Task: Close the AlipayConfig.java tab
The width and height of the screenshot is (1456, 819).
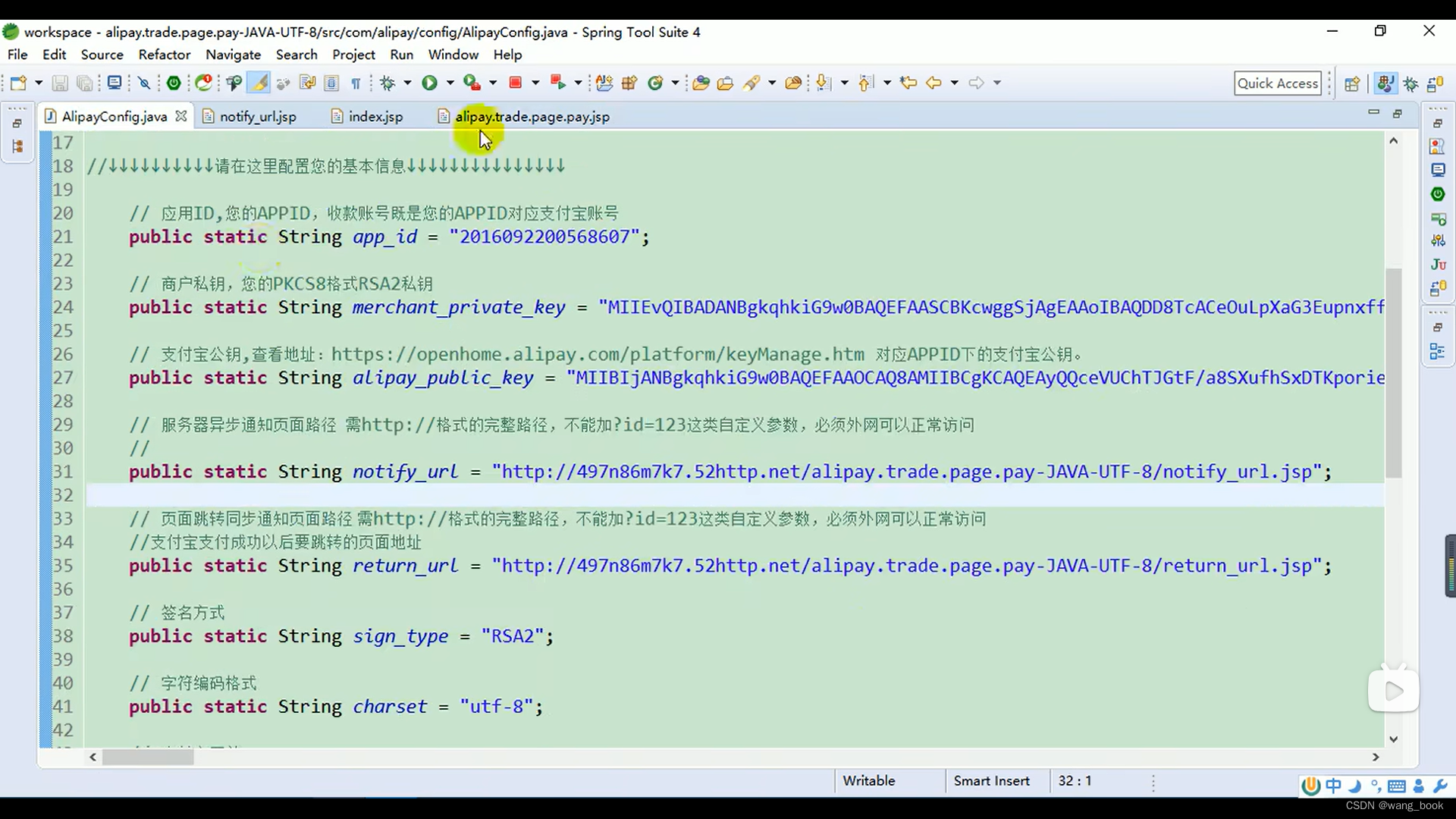Action: click(x=180, y=116)
